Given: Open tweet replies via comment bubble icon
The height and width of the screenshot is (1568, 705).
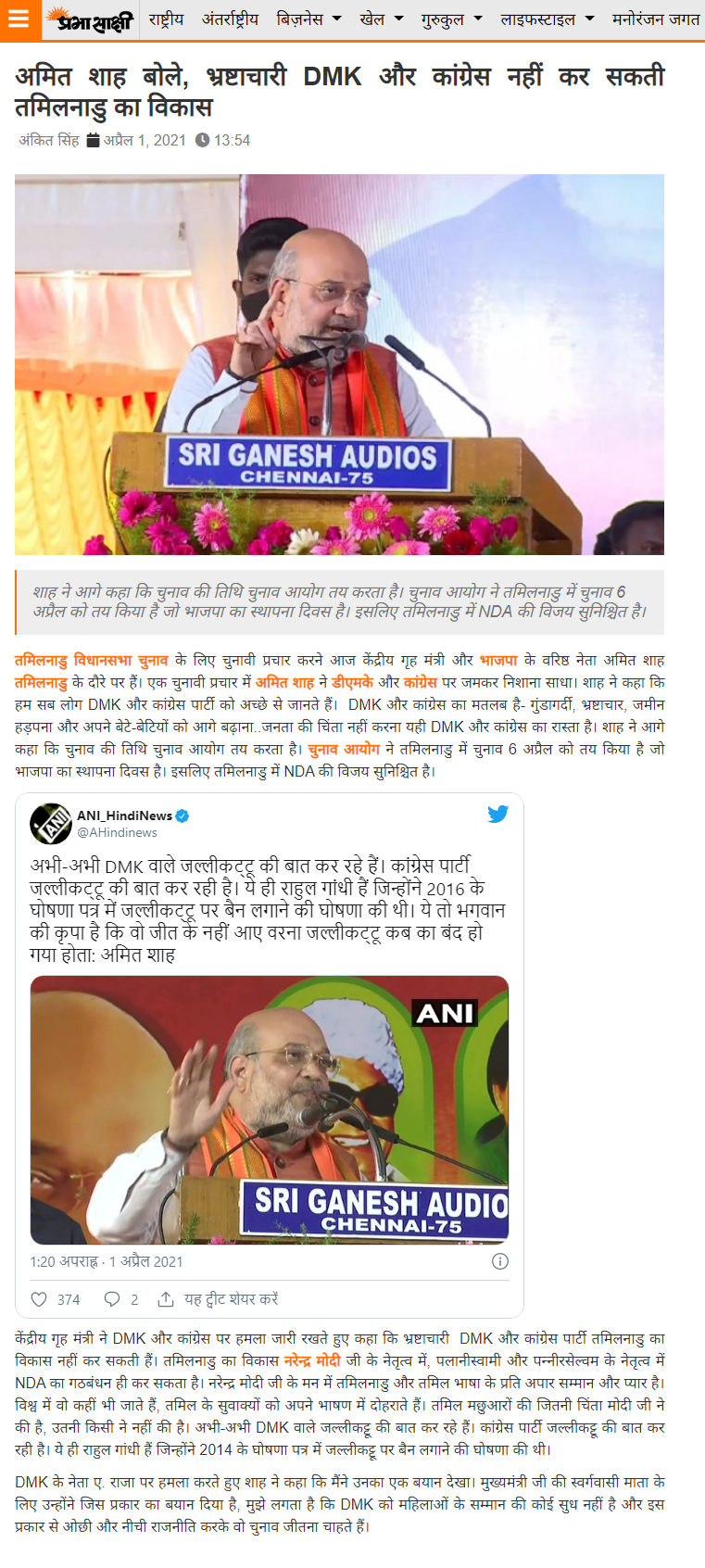Looking at the screenshot, I should pos(112,1299).
